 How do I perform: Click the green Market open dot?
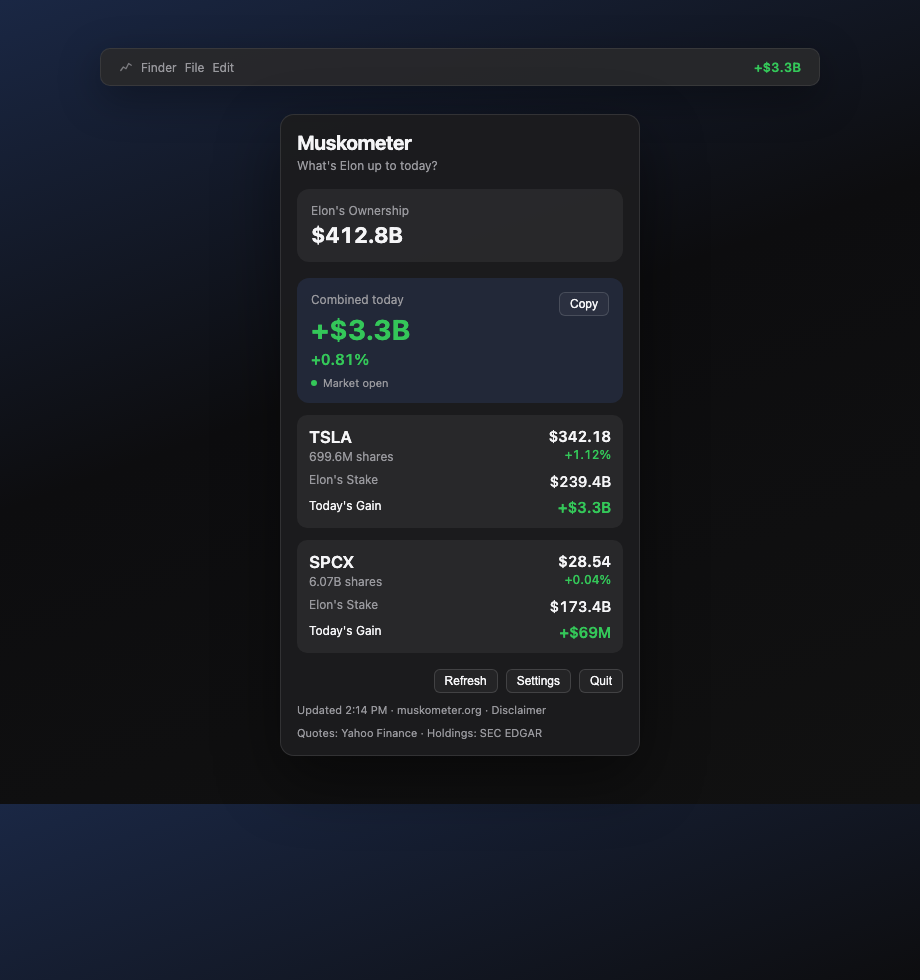pos(314,383)
